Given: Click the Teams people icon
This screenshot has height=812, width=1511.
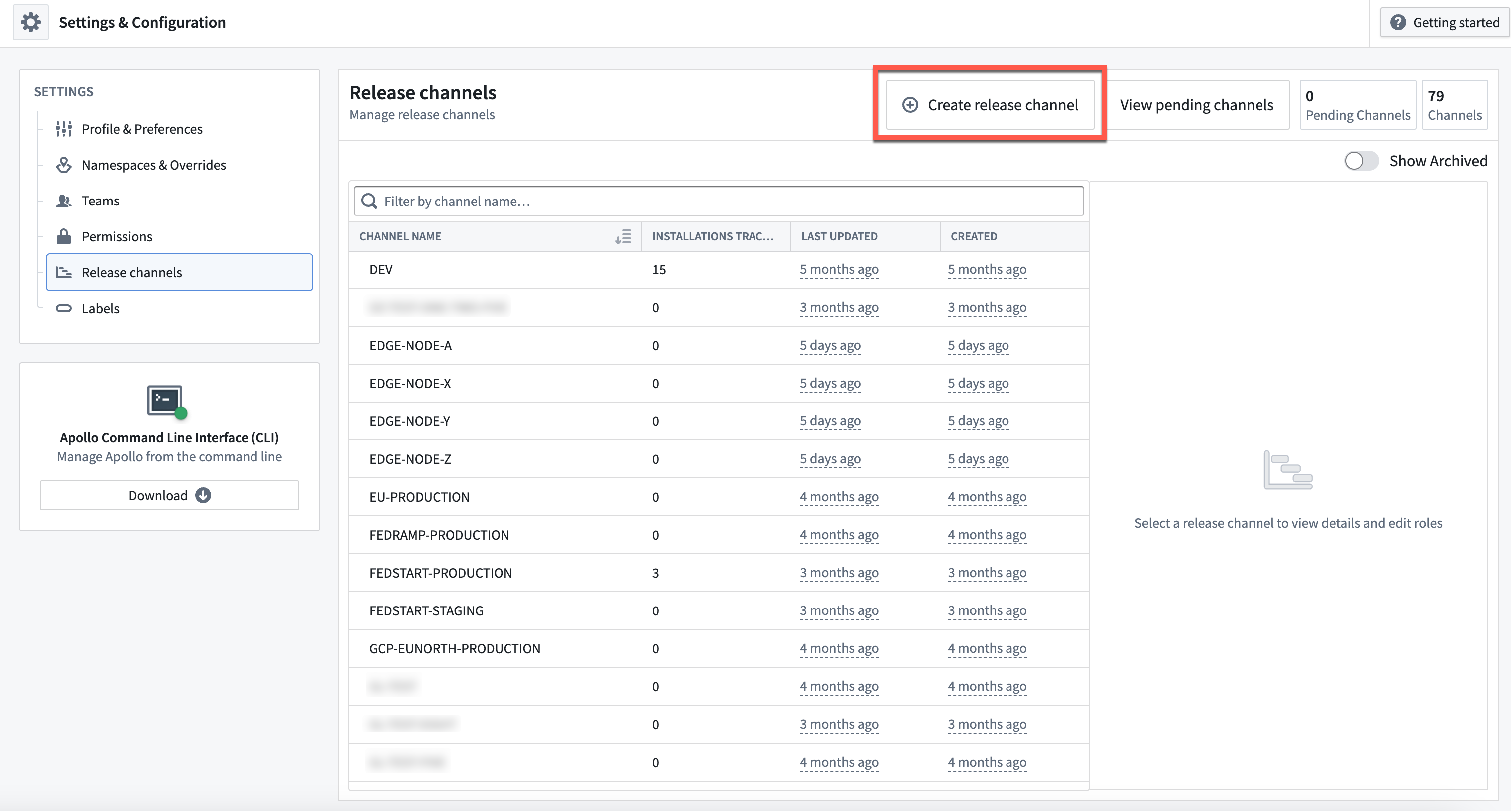Looking at the screenshot, I should coord(63,201).
